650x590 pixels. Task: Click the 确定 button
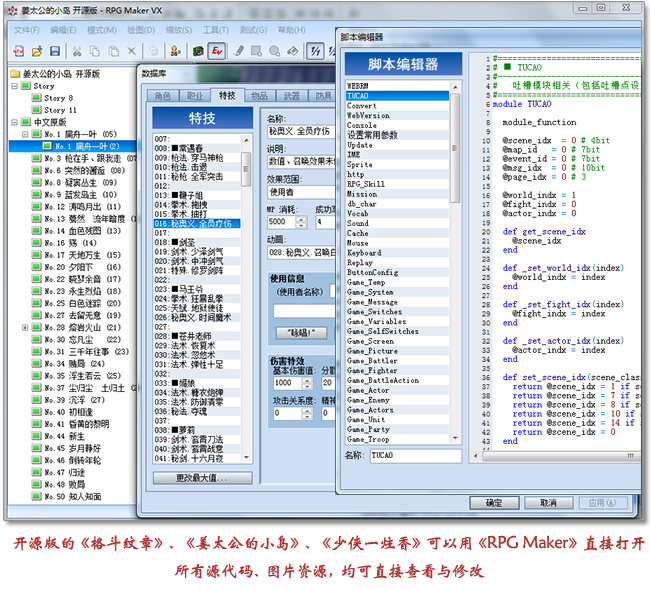494,503
